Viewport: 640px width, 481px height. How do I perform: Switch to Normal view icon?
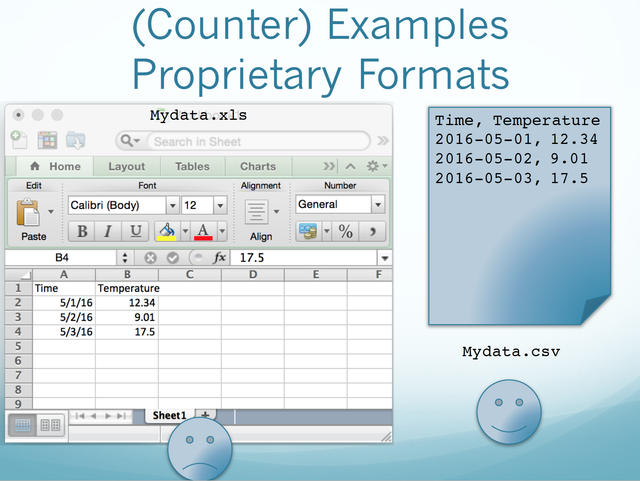tap(22, 425)
